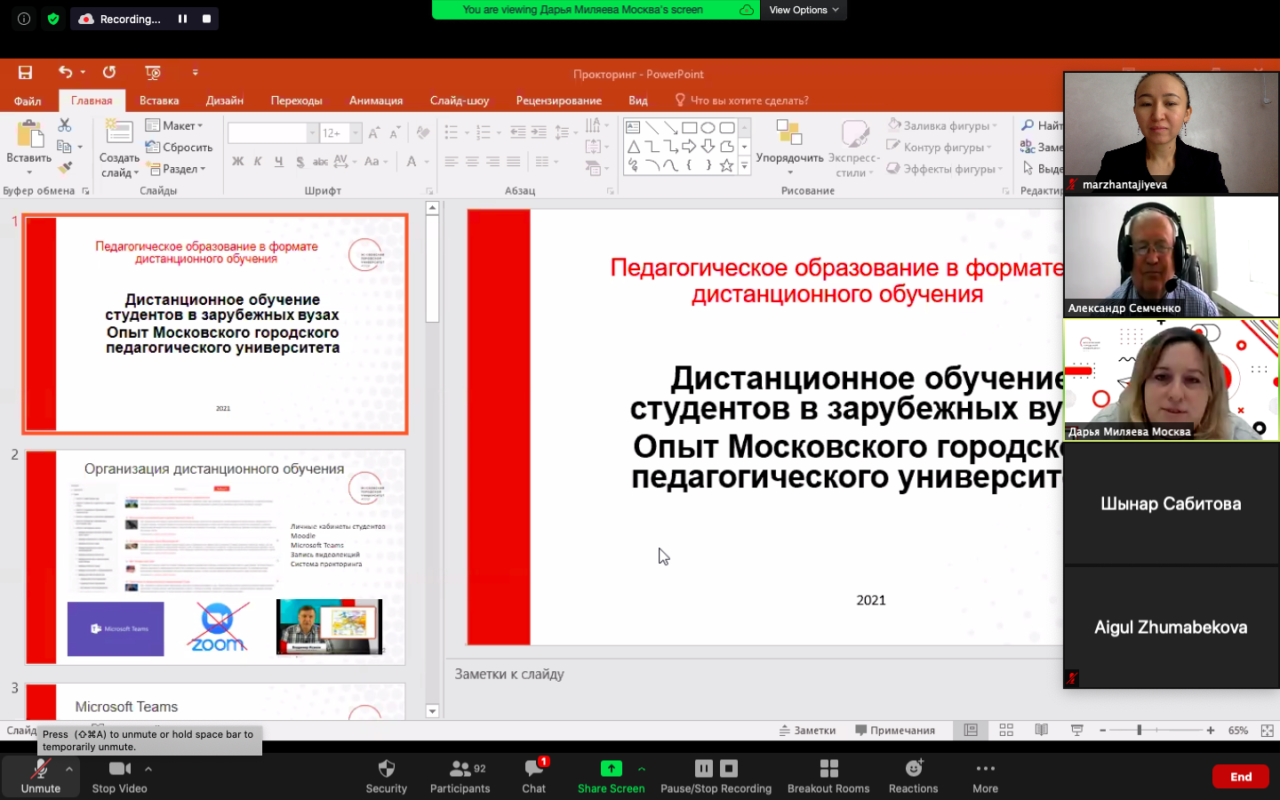Click the red End meeting button
This screenshot has height=800, width=1280.
pyautogui.click(x=1240, y=777)
